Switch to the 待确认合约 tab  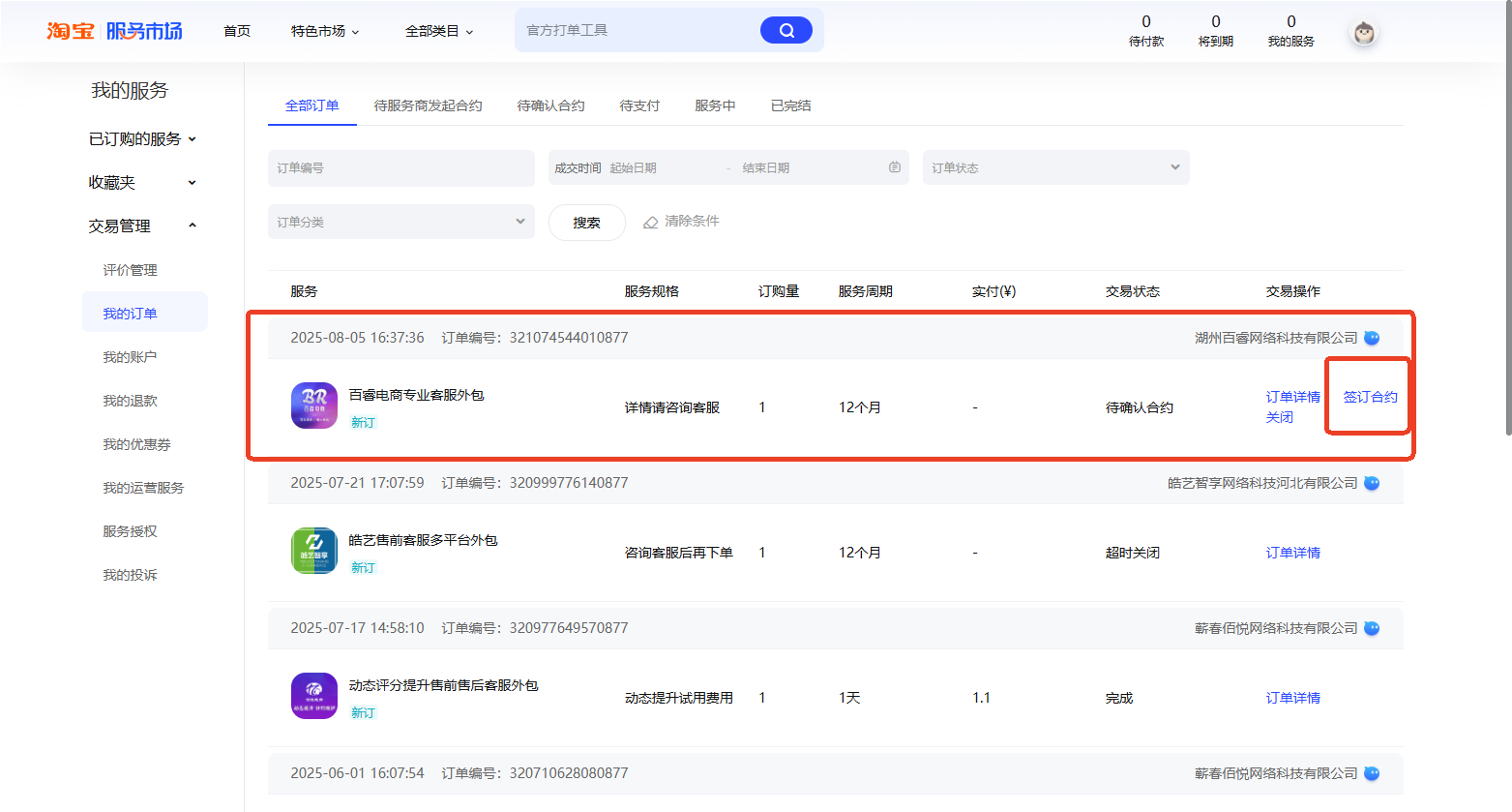[x=551, y=105]
